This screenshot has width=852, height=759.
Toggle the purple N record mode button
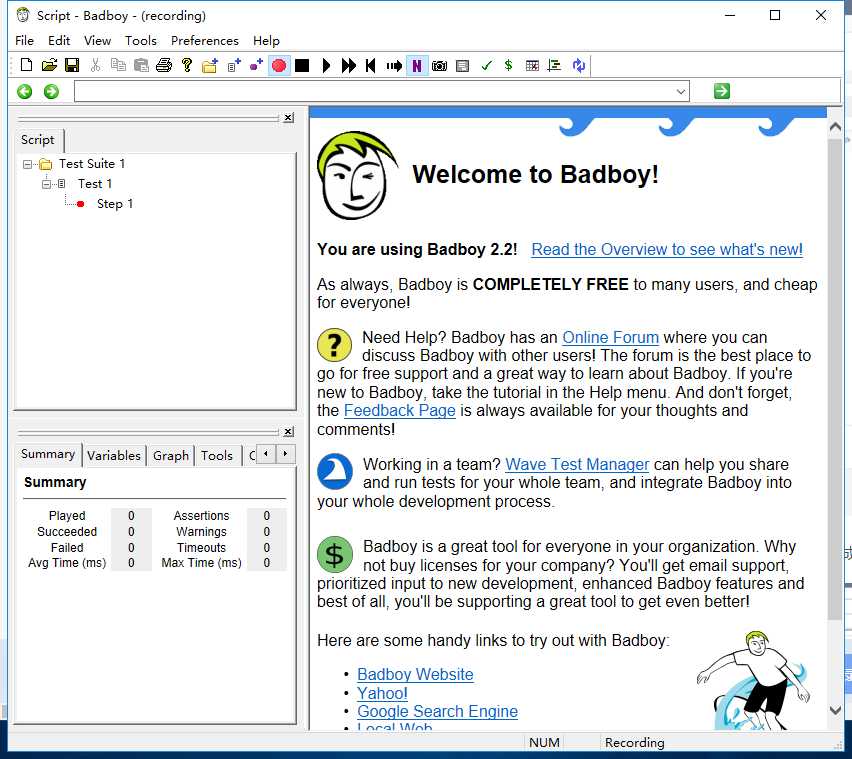coord(417,66)
